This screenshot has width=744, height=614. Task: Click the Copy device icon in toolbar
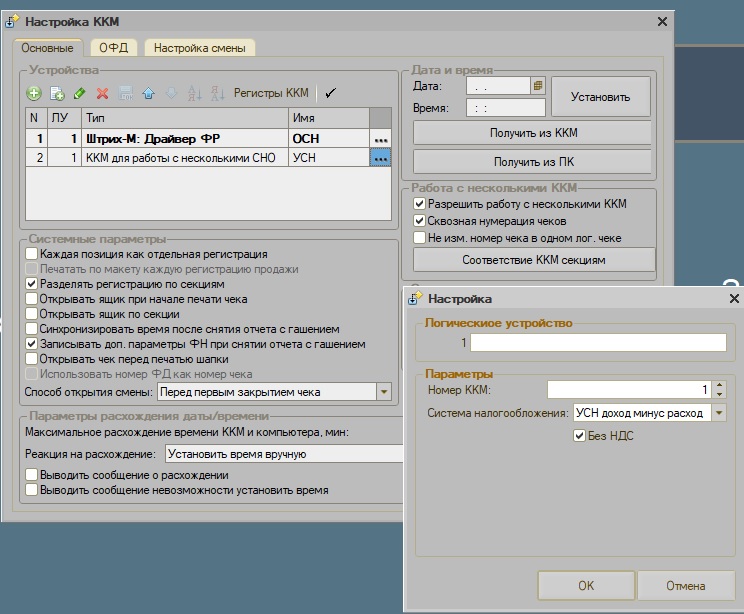click(x=57, y=93)
